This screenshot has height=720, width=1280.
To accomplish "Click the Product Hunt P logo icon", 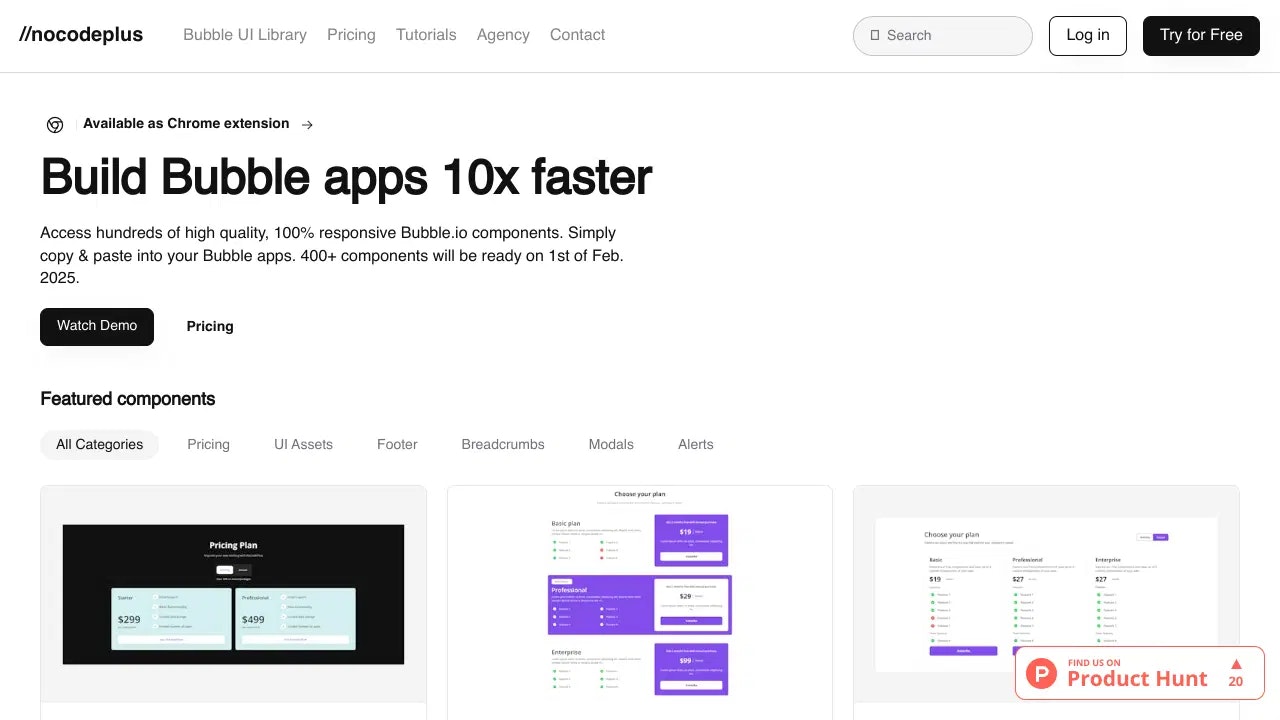I will 1041,674.
